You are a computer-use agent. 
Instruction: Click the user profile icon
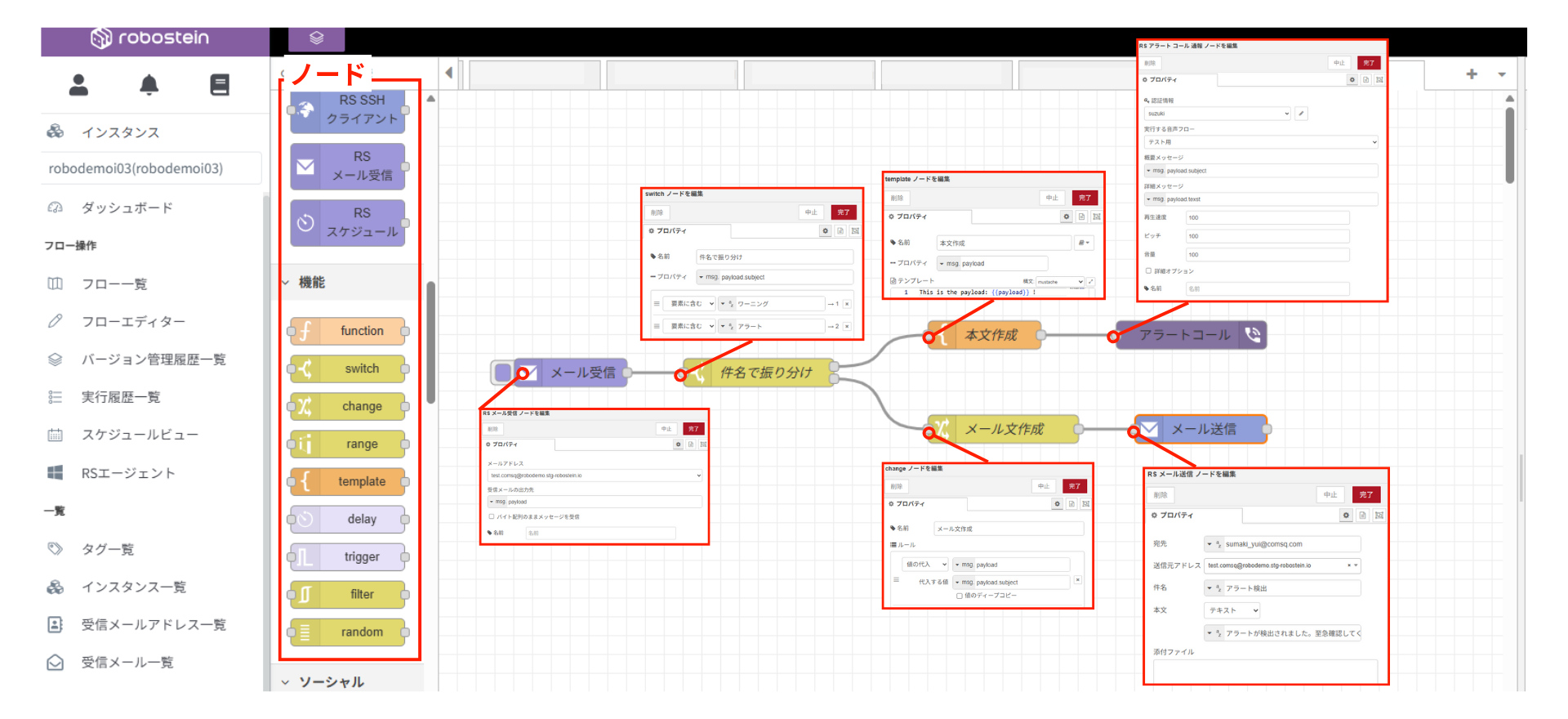[x=78, y=85]
